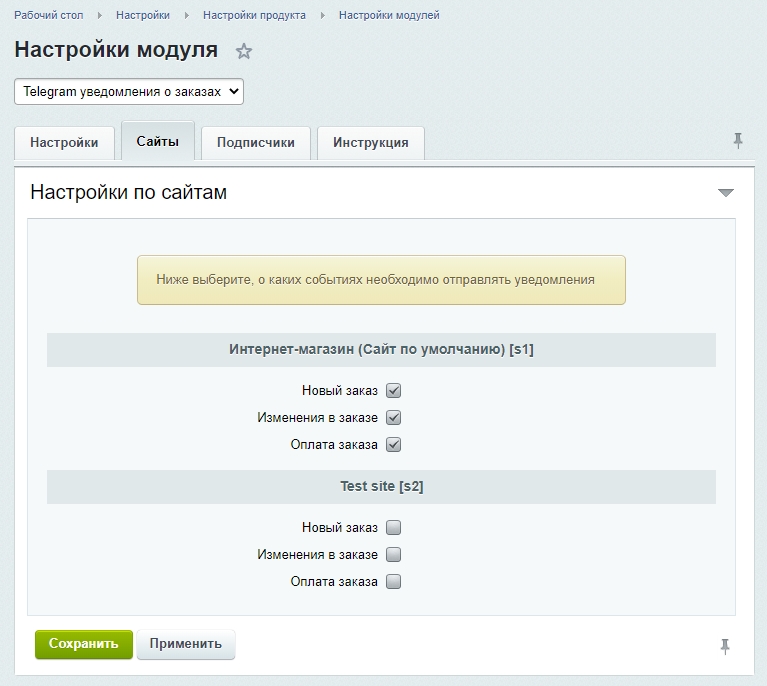Open Настройки продукта breadcrumb link

[254, 15]
